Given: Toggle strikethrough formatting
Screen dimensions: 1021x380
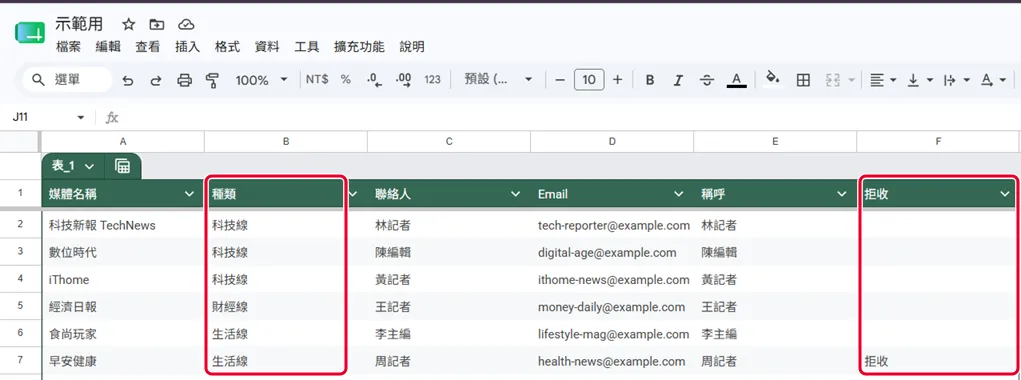Looking at the screenshot, I should tap(706, 80).
